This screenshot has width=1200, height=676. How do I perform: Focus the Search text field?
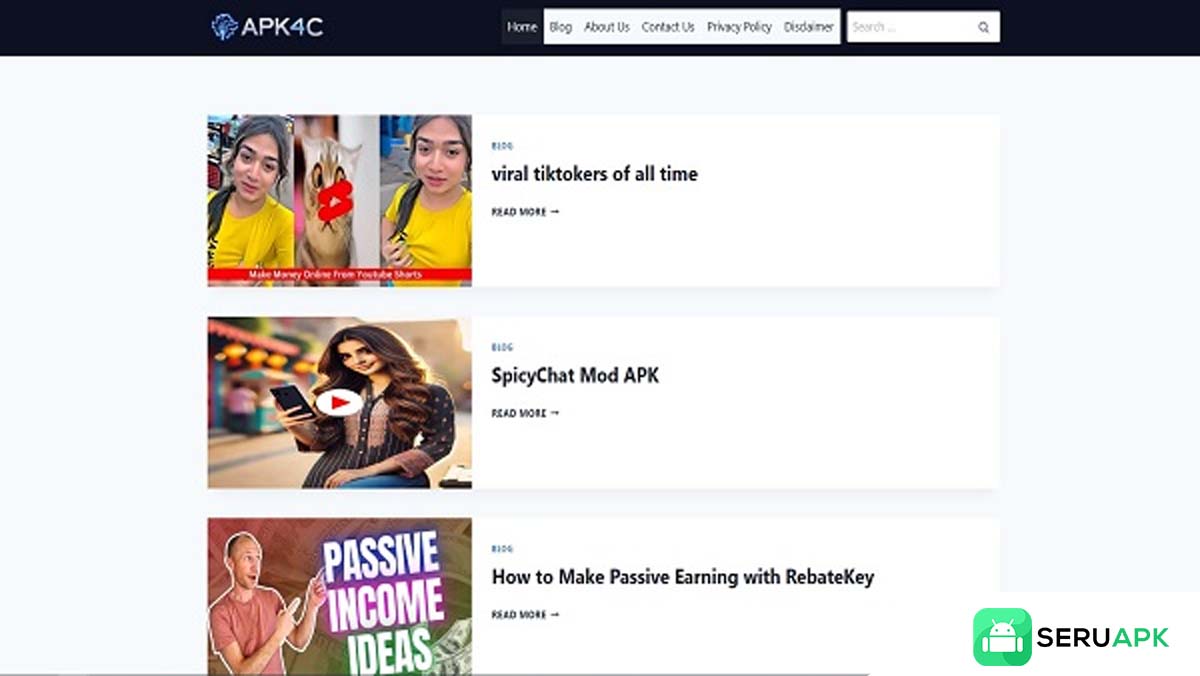pos(908,27)
